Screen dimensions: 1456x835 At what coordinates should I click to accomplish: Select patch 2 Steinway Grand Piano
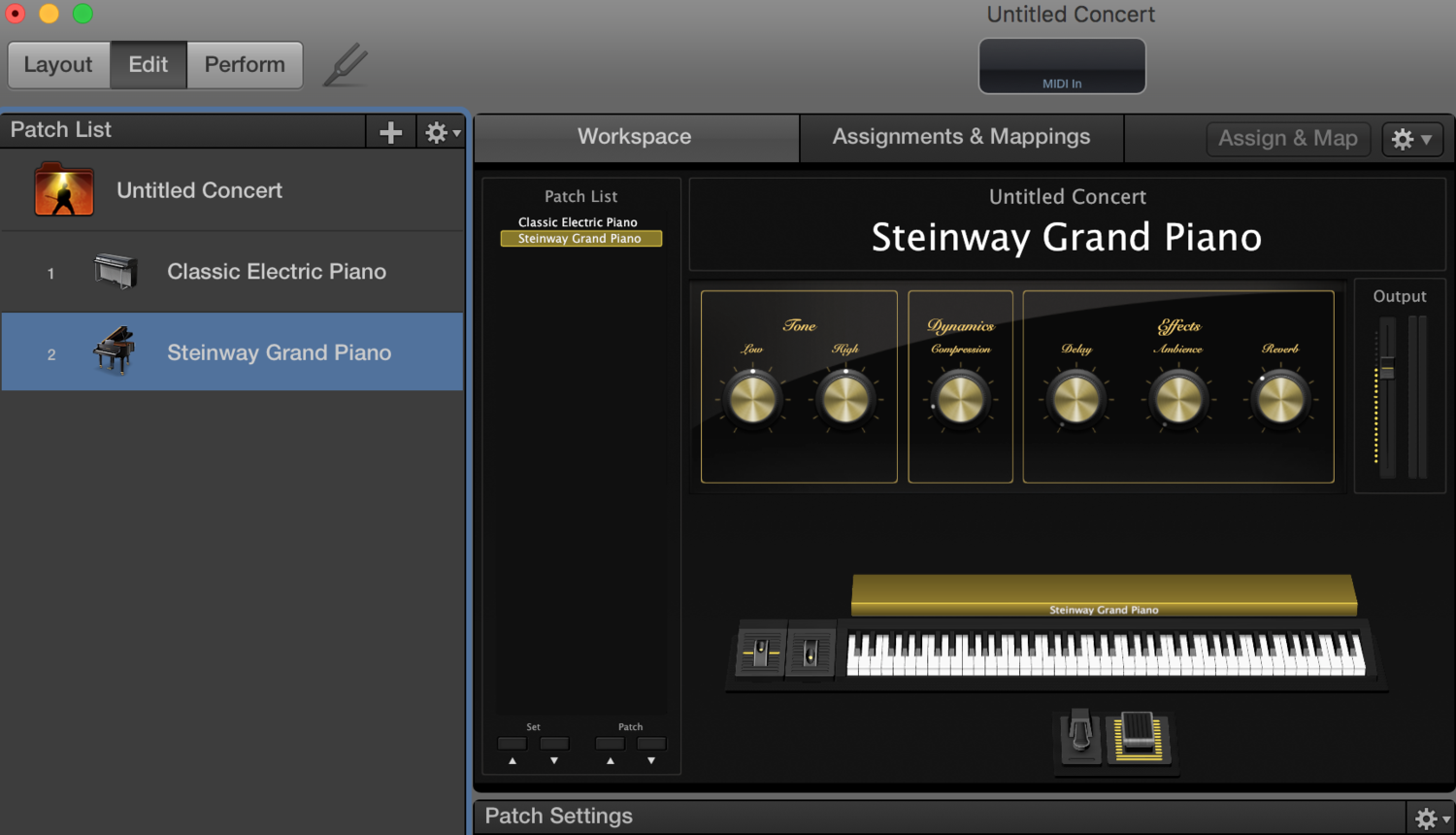click(233, 351)
